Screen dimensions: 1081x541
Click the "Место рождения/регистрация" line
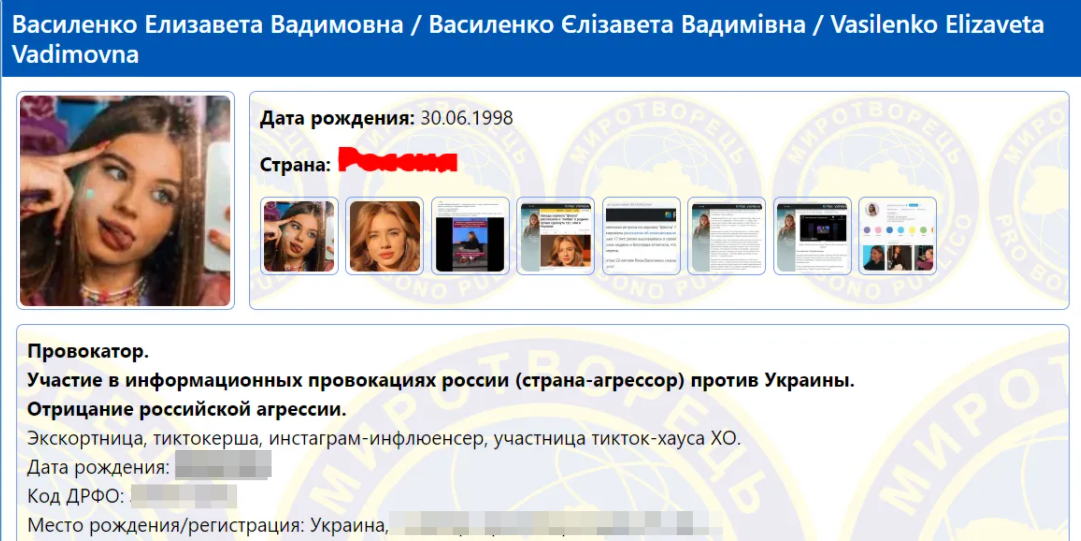(x=205, y=524)
